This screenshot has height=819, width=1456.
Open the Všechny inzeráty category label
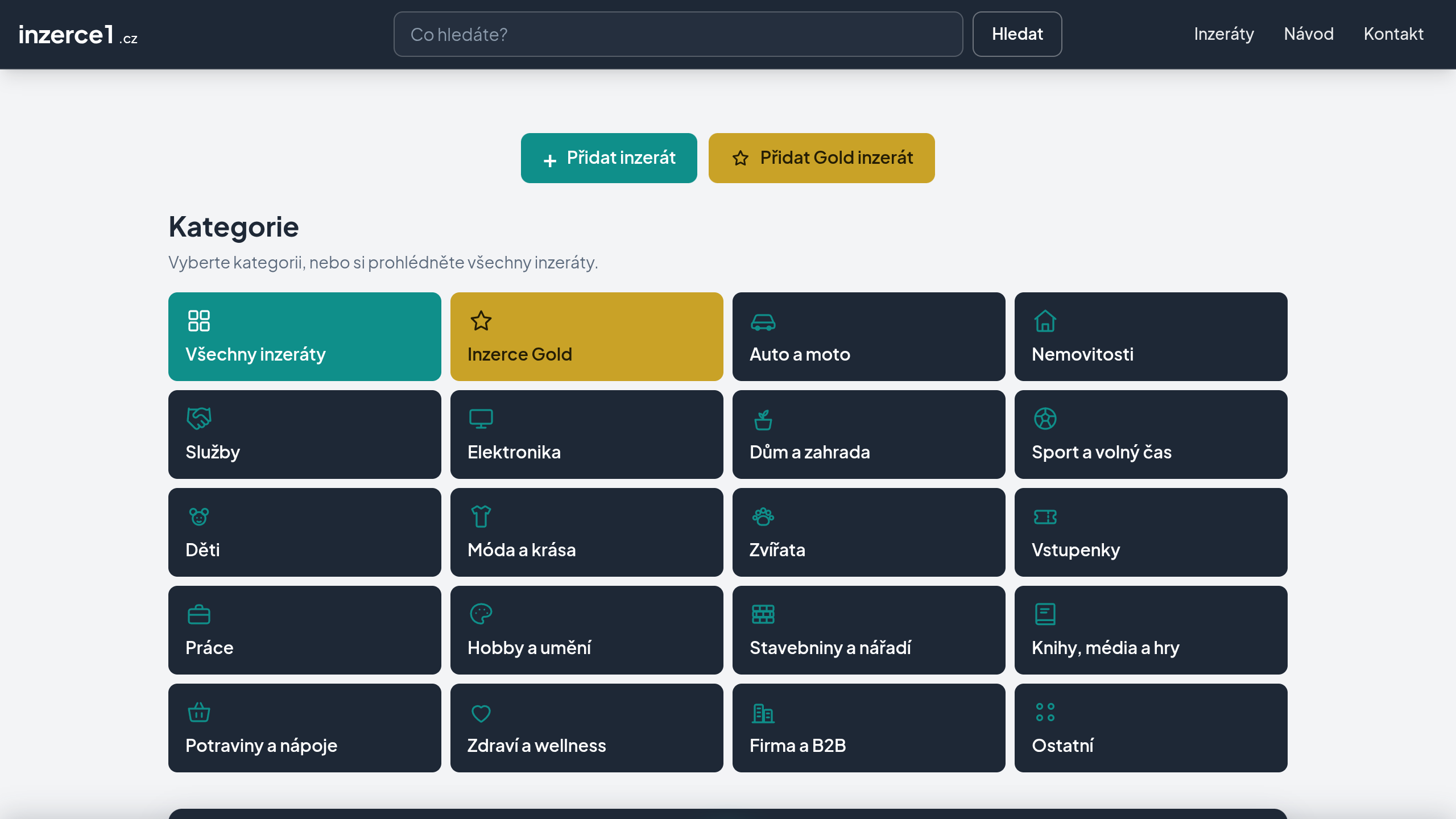pyautogui.click(x=255, y=354)
